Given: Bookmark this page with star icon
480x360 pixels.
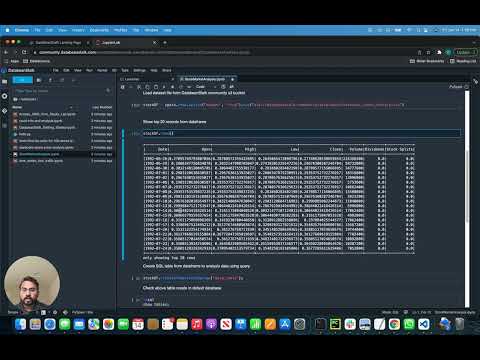Looking at the screenshot, I should [428, 52].
